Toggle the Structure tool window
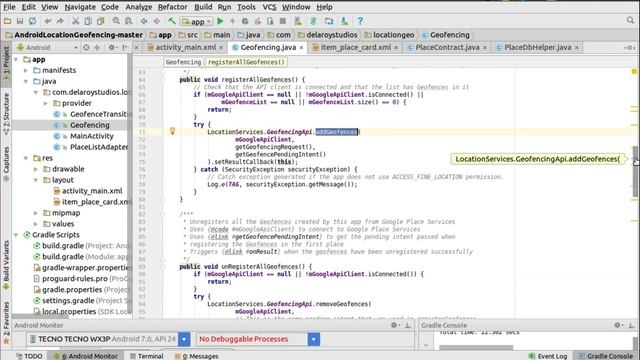This screenshot has height=360, width=640. click(6, 114)
